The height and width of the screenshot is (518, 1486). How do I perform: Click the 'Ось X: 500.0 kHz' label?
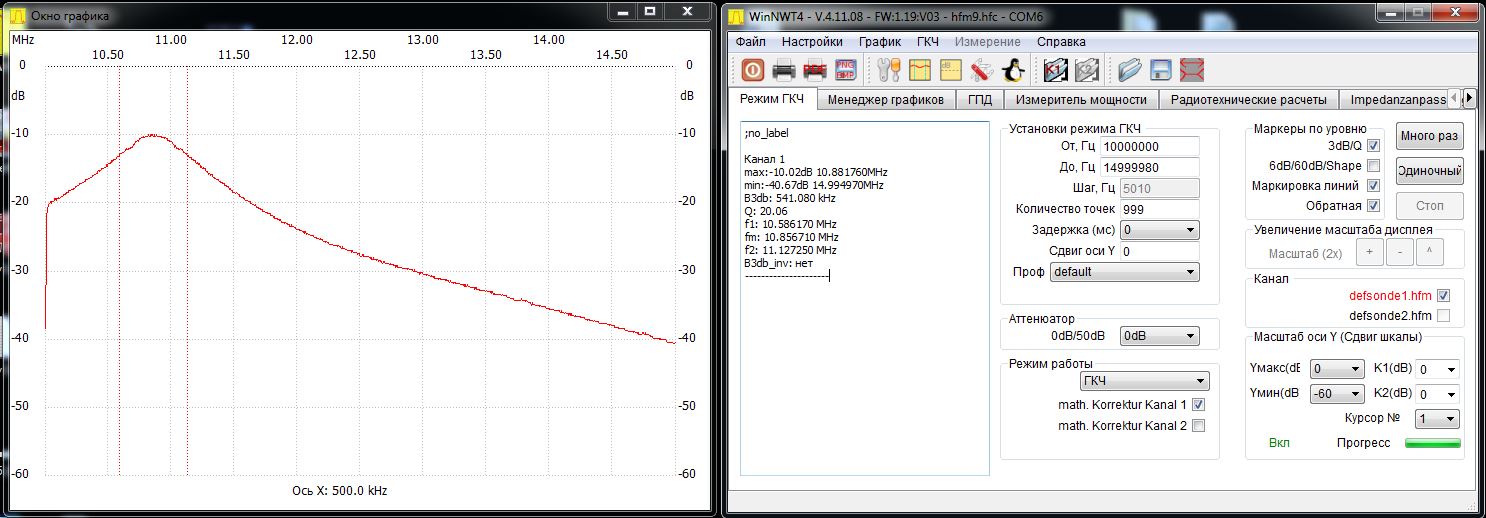click(x=339, y=491)
